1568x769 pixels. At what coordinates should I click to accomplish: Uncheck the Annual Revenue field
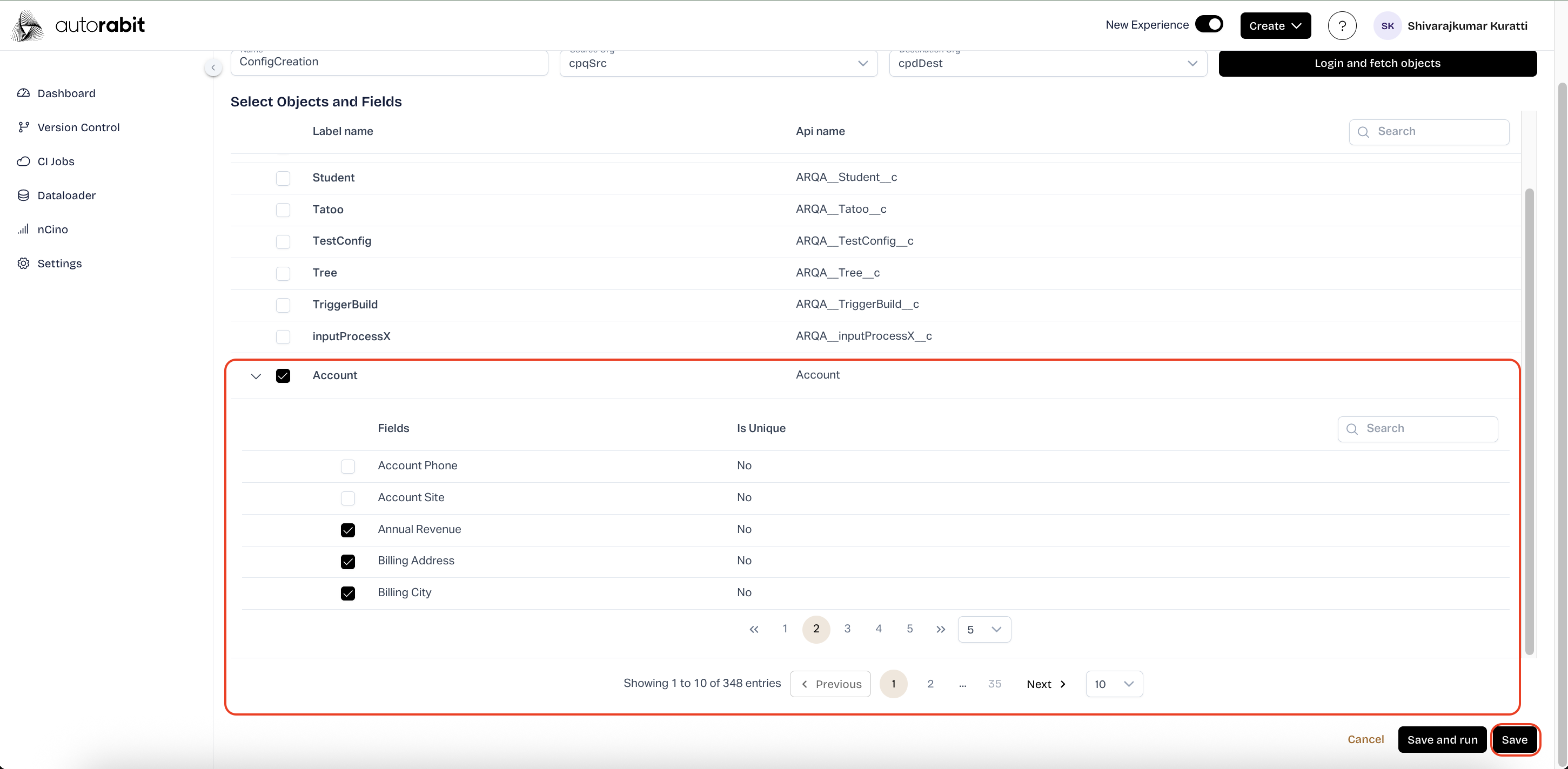point(347,530)
